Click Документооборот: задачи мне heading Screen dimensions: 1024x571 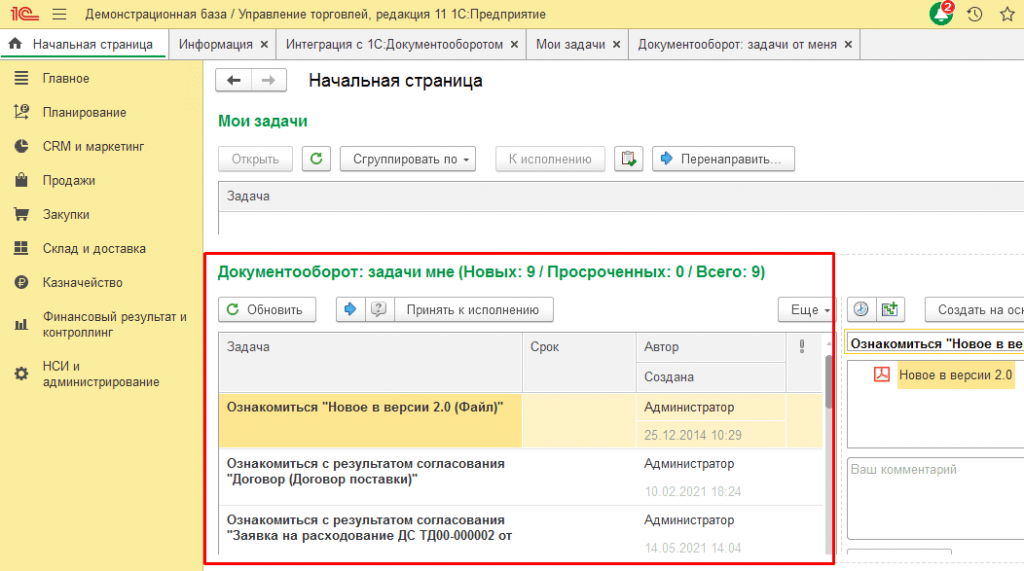point(491,272)
